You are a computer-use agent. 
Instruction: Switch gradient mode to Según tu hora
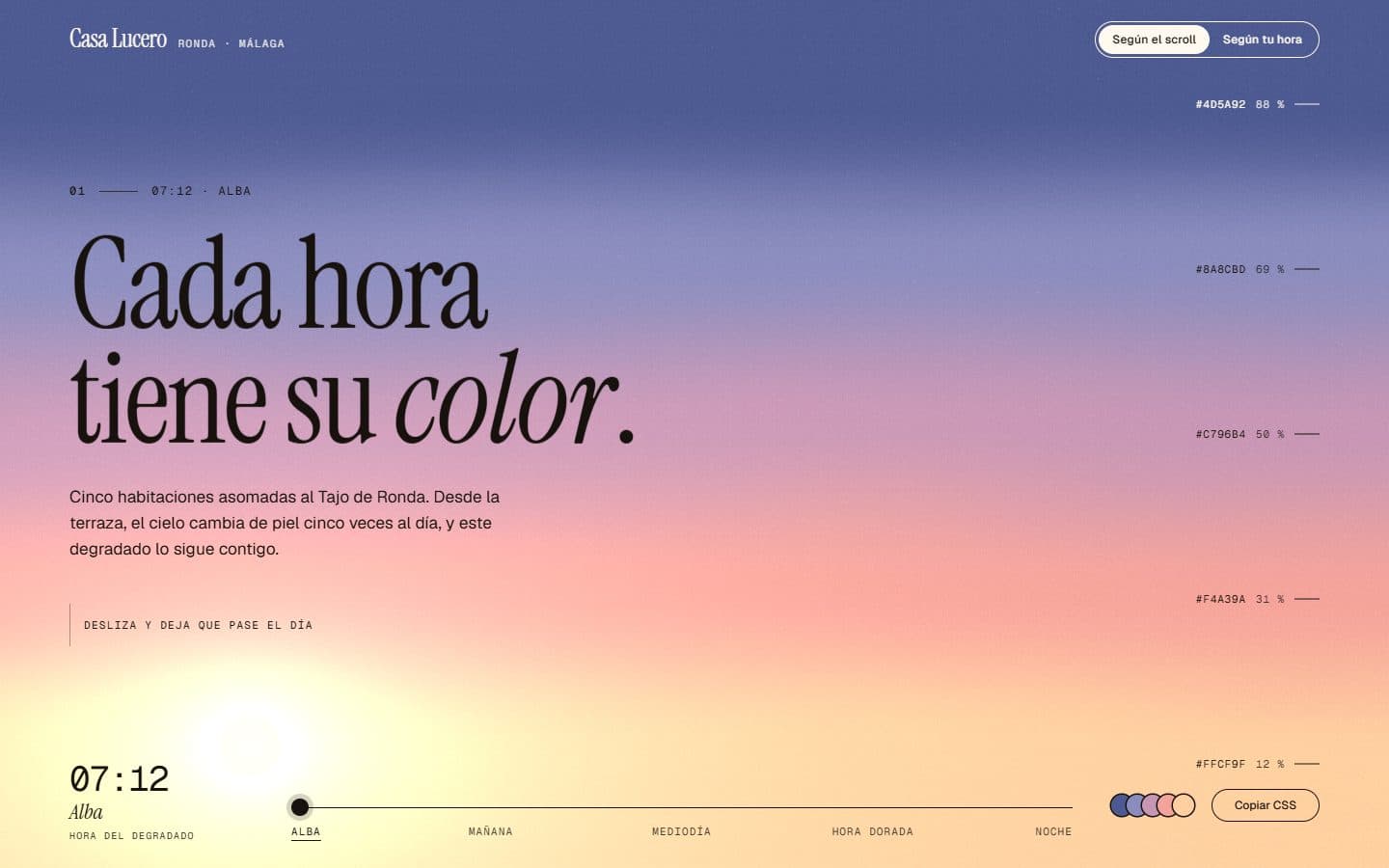click(x=1262, y=40)
